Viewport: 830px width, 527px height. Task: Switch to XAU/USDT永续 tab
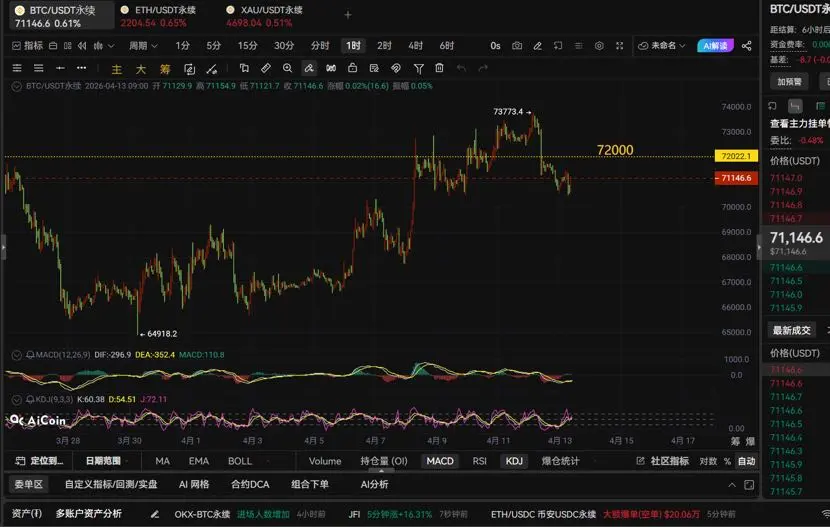[x=264, y=16]
